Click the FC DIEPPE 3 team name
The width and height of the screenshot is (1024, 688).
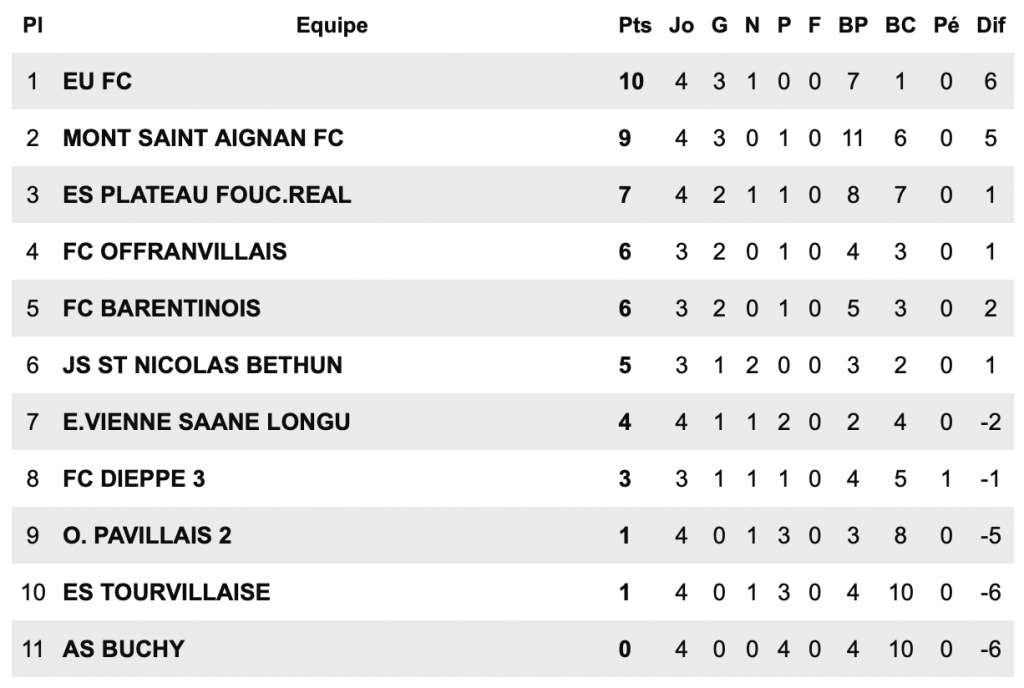(134, 479)
